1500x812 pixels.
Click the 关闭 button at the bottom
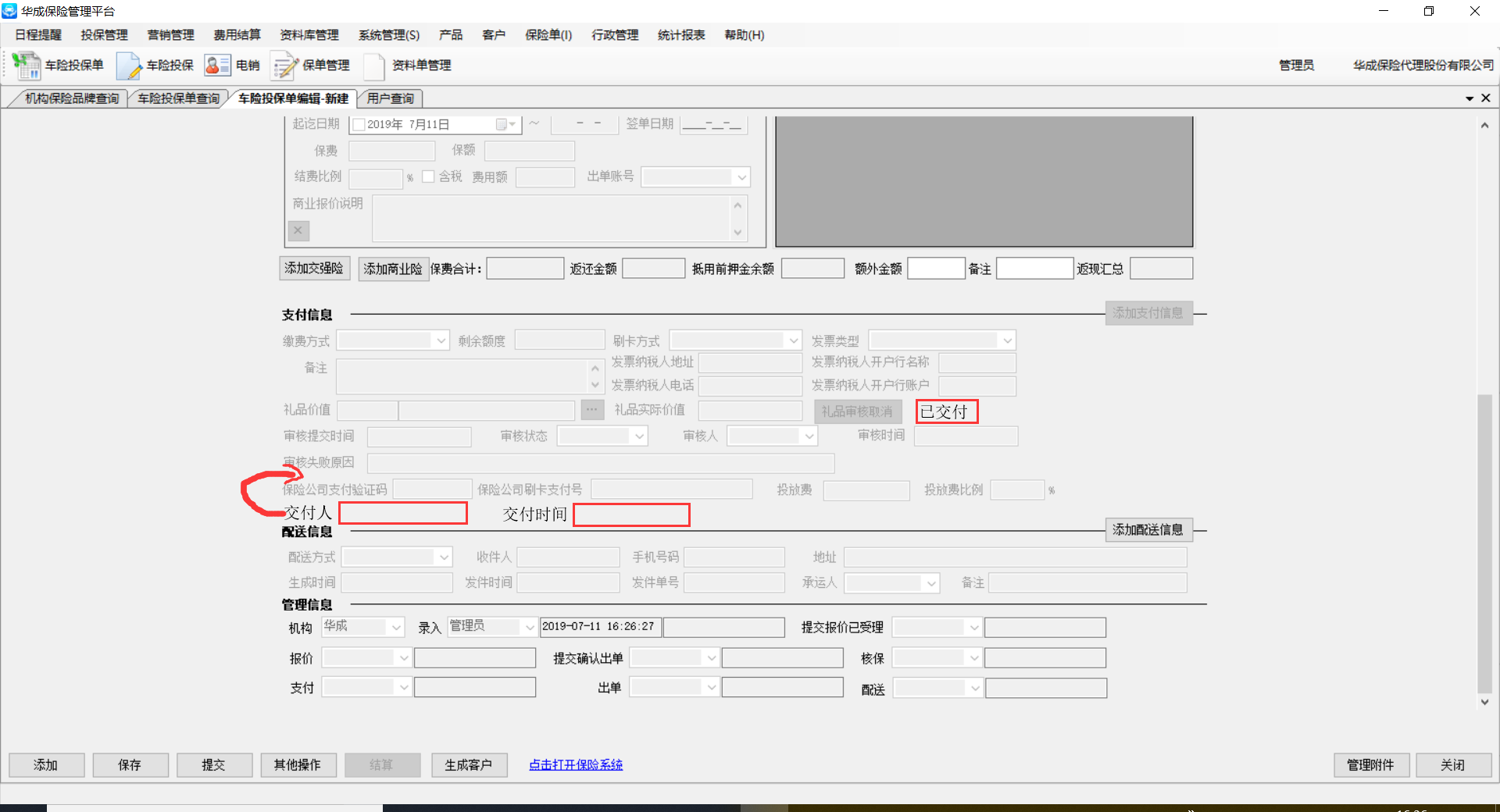(1453, 765)
